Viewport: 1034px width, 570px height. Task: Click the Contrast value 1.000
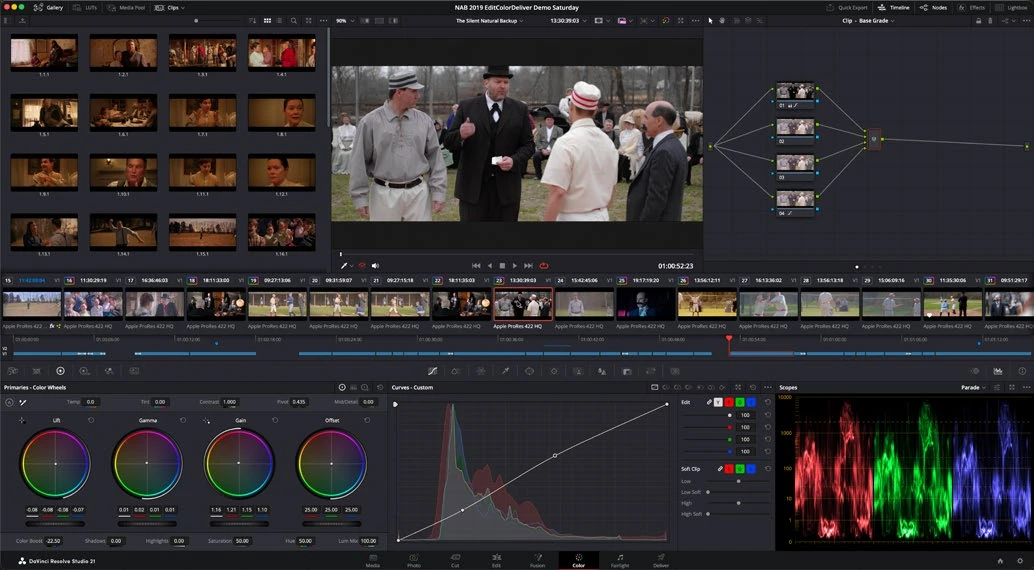(229, 402)
